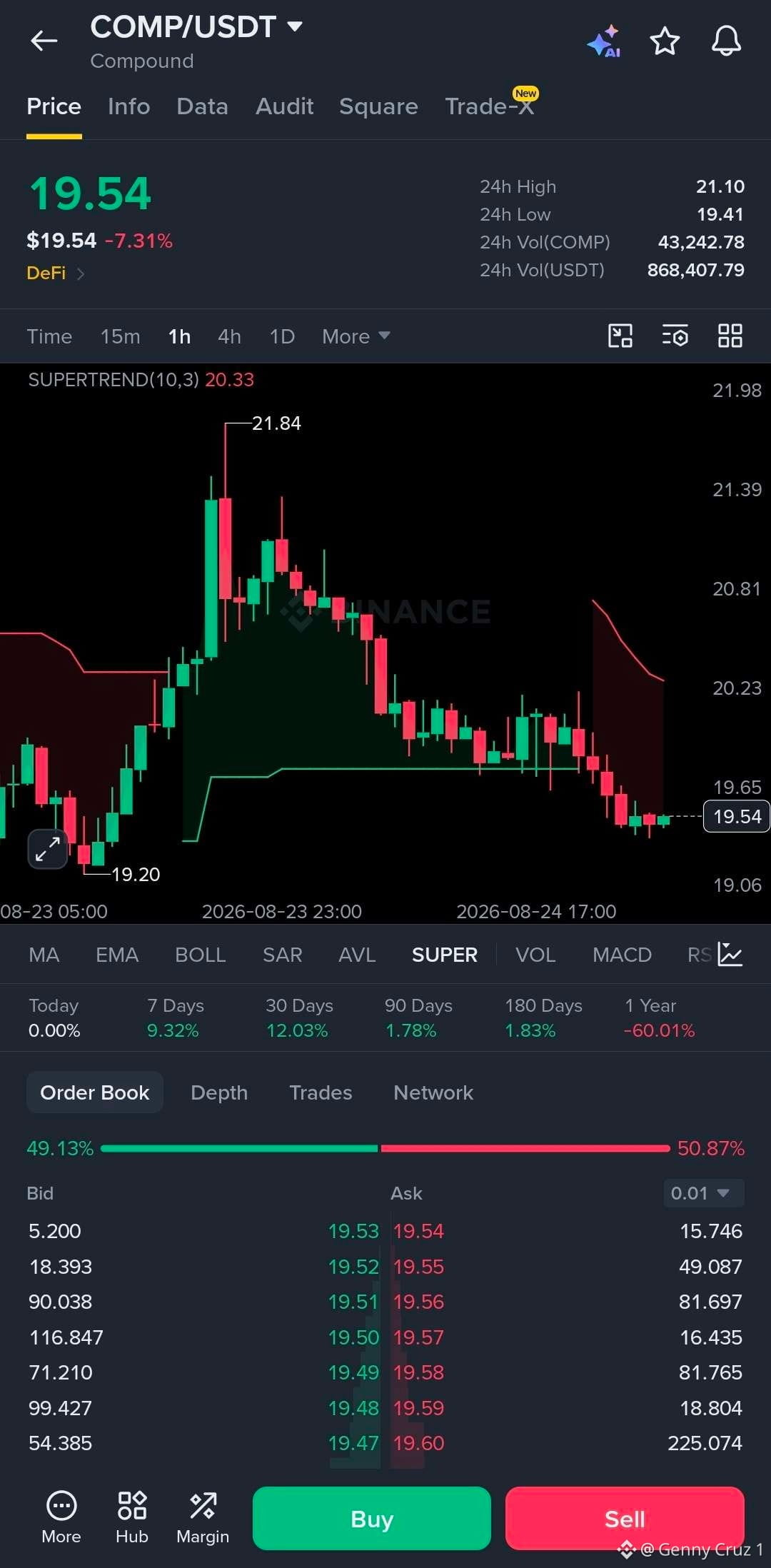Screen dimensions: 771x1568
Task: Select the Time chart interval
Action: [x=49, y=336]
